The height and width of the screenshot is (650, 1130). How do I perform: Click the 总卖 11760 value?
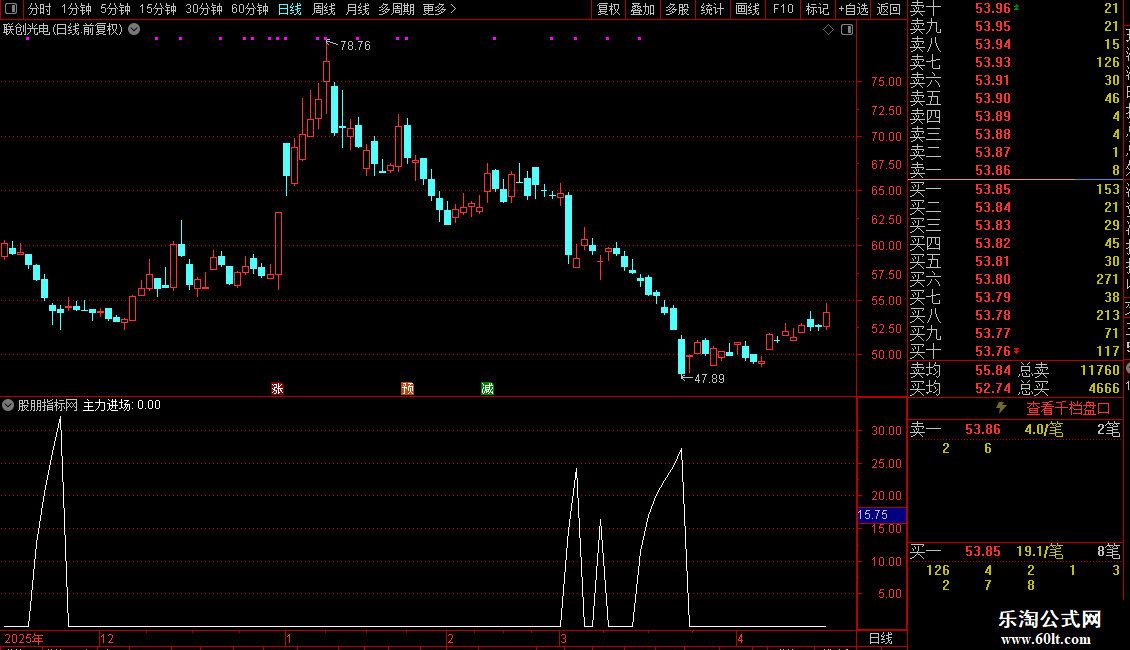point(1100,370)
